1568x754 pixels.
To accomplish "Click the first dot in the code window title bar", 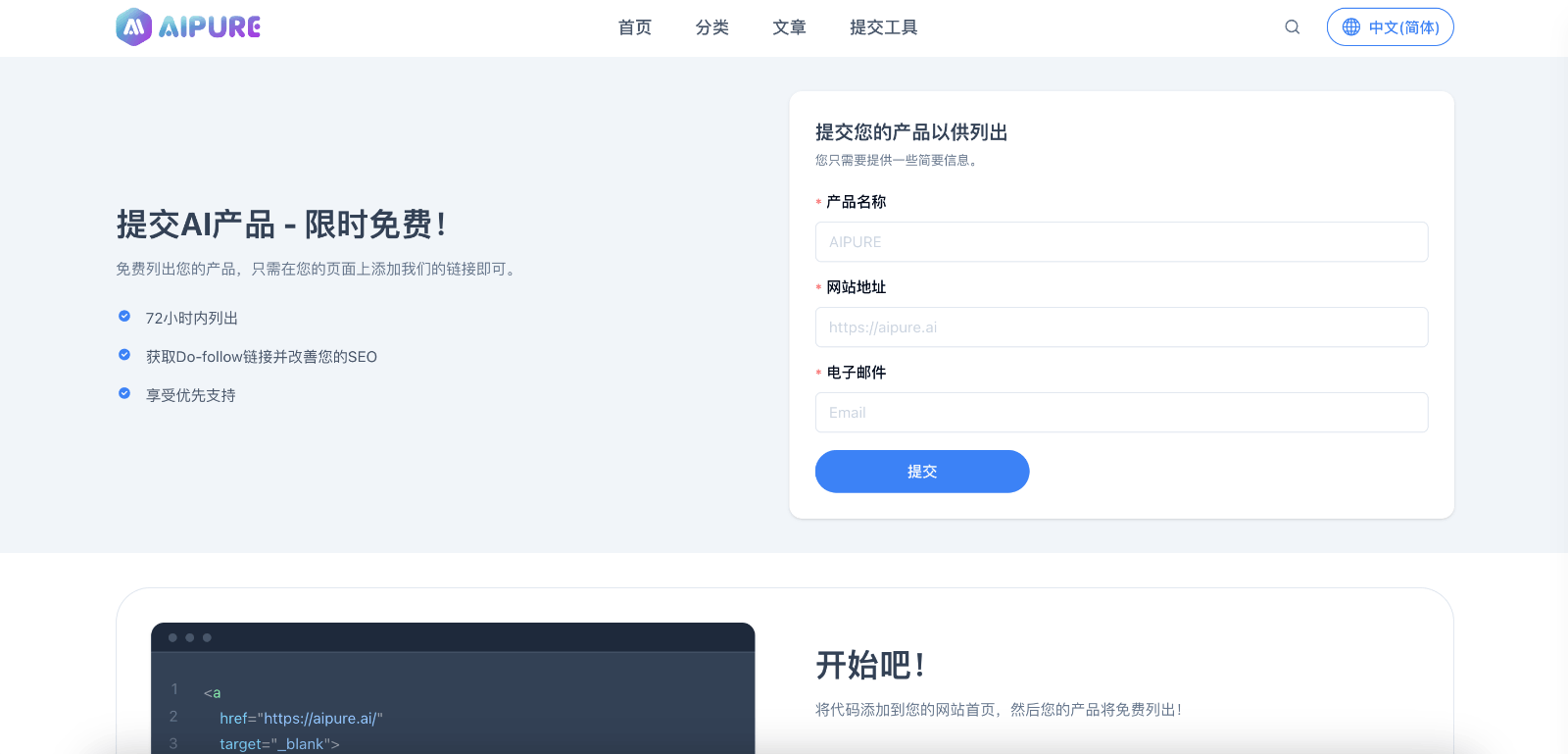I will pyautogui.click(x=172, y=638).
